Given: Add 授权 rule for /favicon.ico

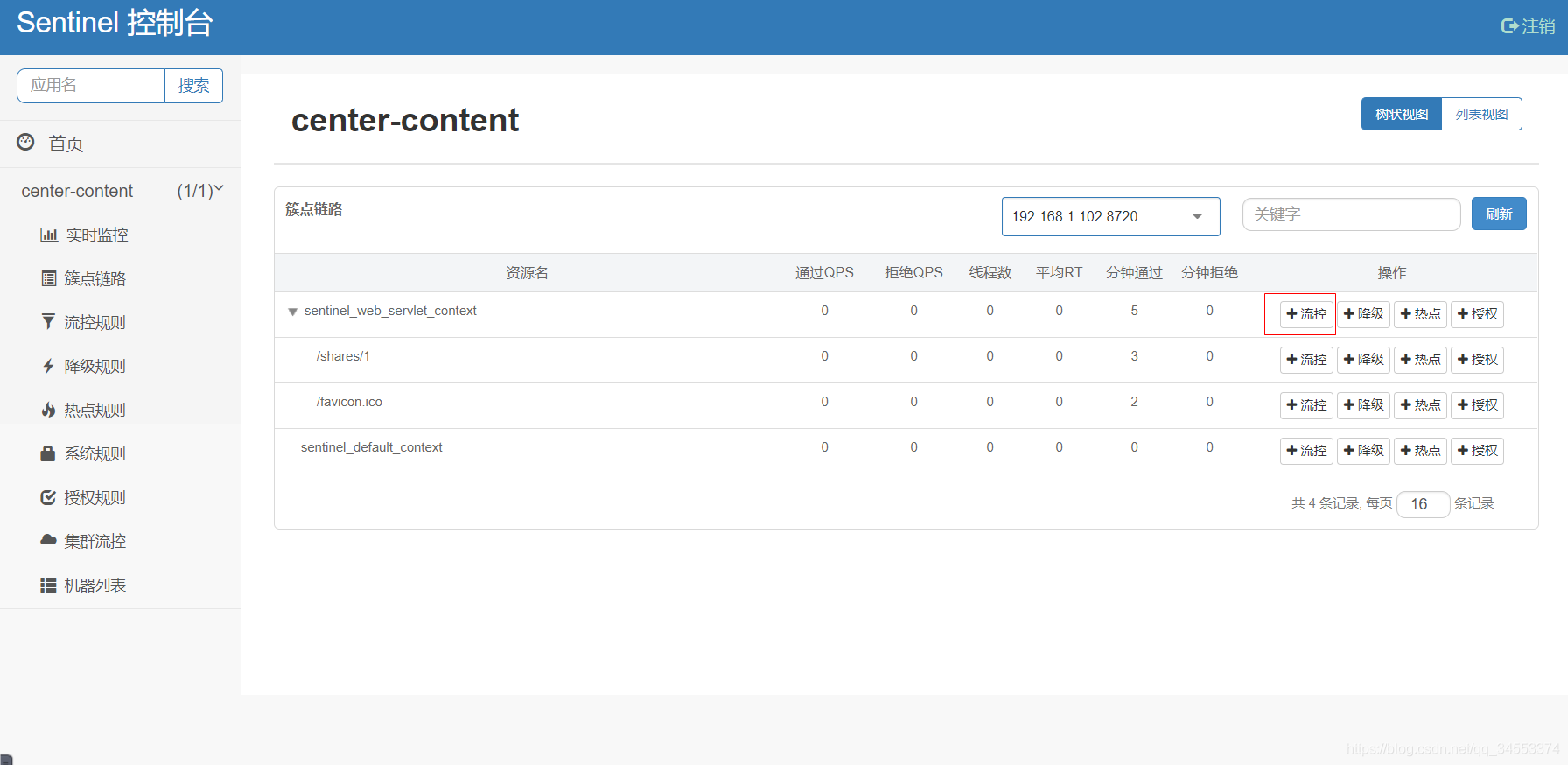Looking at the screenshot, I should click(x=1477, y=405).
